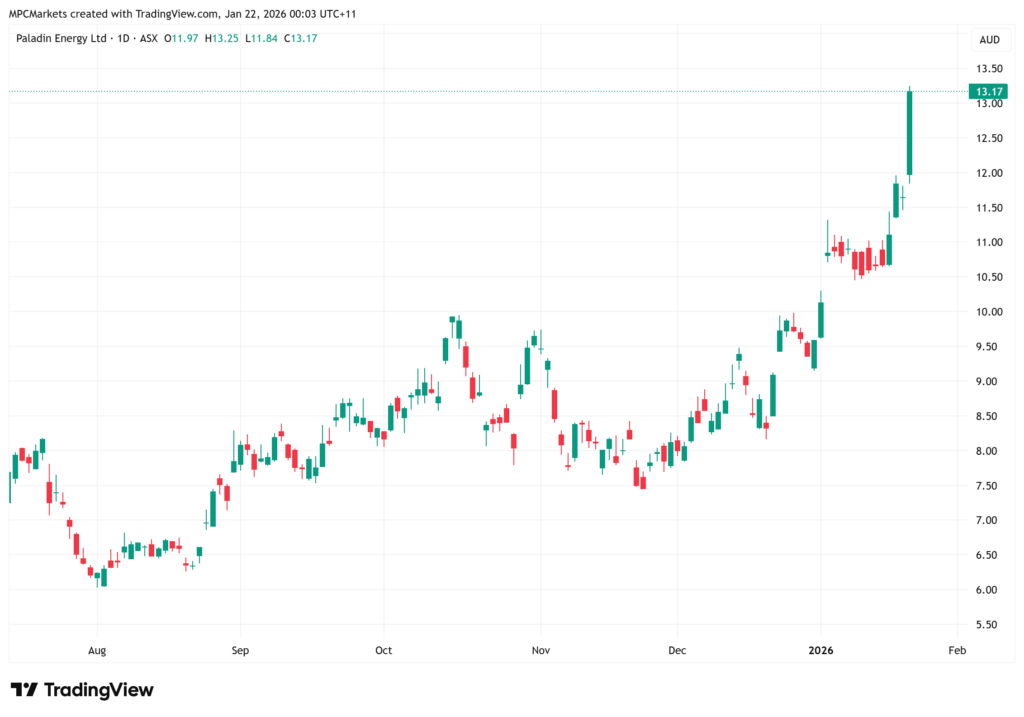Click the Oct label on time axis

coord(383,650)
